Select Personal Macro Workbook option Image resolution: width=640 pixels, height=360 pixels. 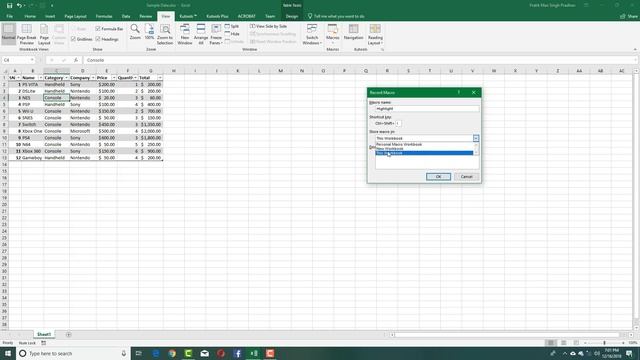pos(424,144)
